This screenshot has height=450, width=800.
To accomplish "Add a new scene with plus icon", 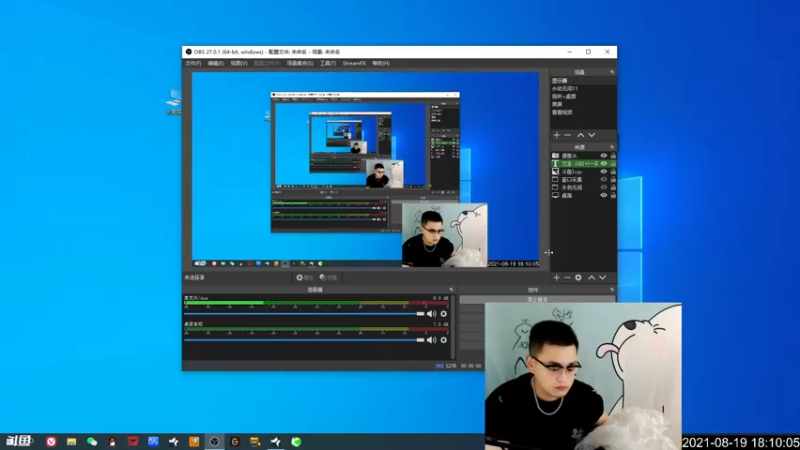I will (x=557, y=135).
